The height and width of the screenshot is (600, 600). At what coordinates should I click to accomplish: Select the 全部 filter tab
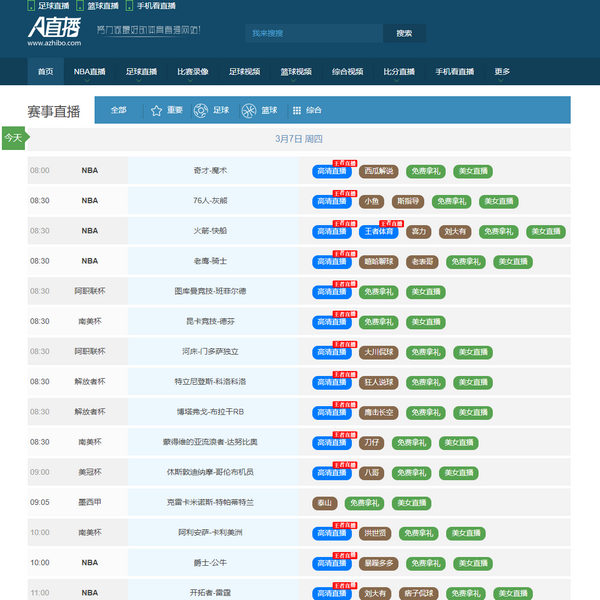coord(119,110)
